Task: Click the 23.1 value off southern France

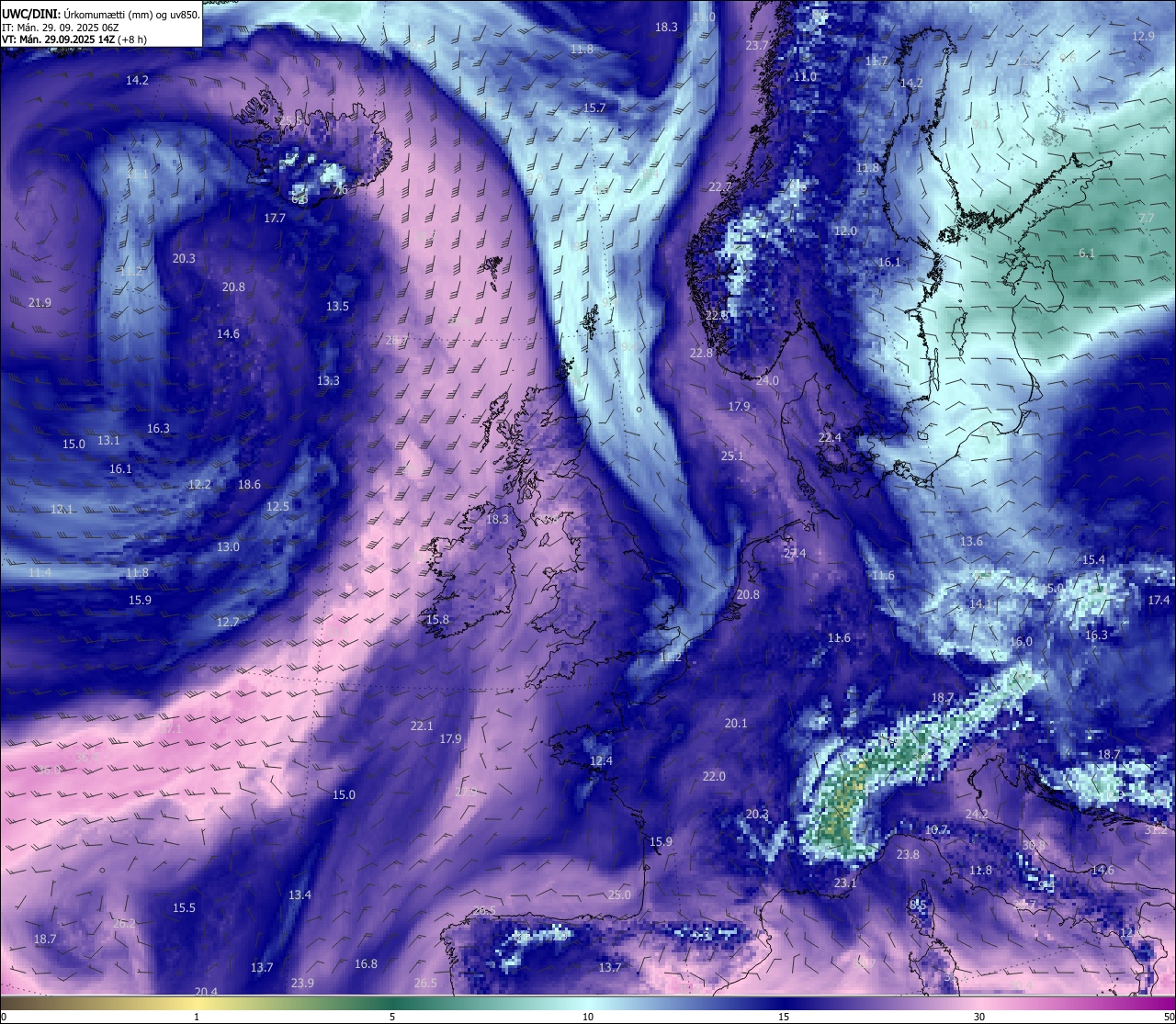Action: [x=844, y=883]
